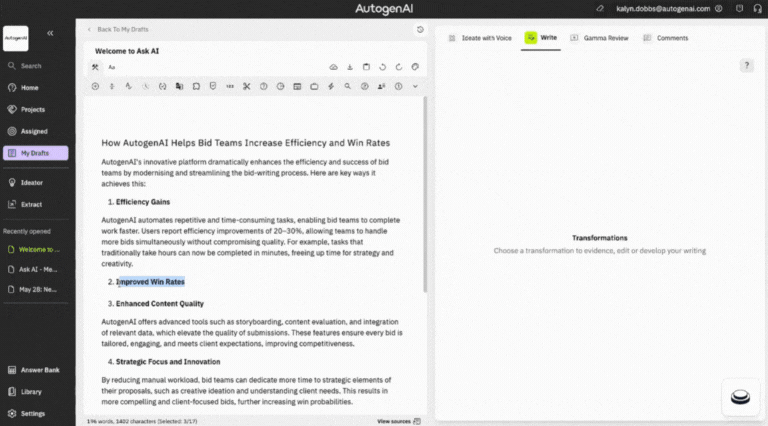Image resolution: width=768 pixels, height=426 pixels.
Task: Open the Aa text formatting tab
Action: pos(112,67)
